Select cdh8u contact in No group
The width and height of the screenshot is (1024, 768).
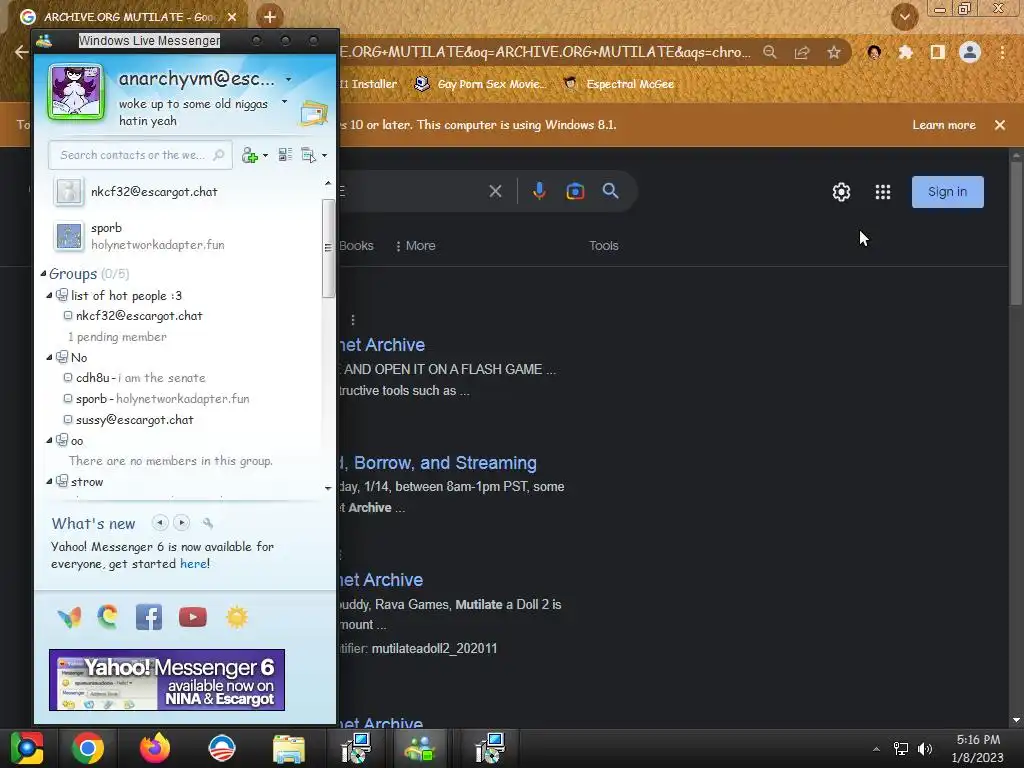tap(134, 378)
